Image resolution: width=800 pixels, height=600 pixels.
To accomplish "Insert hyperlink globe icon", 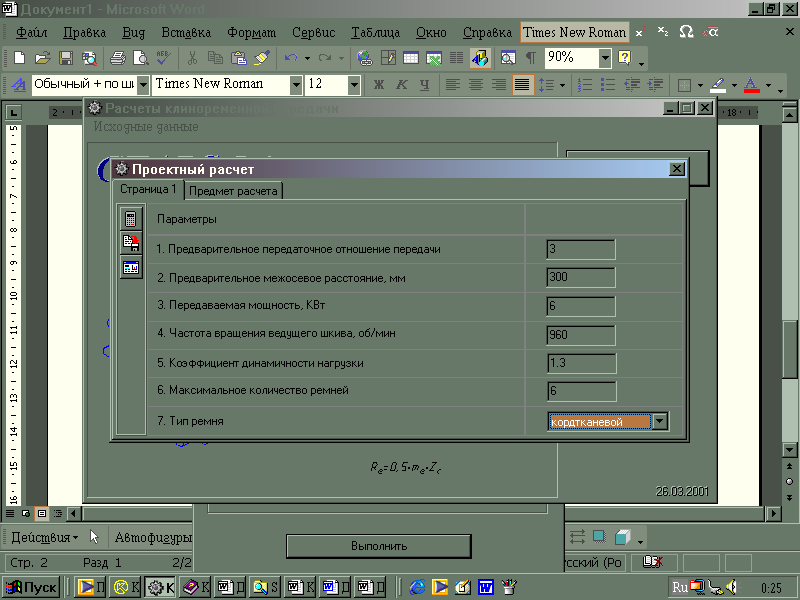I will click(364, 58).
